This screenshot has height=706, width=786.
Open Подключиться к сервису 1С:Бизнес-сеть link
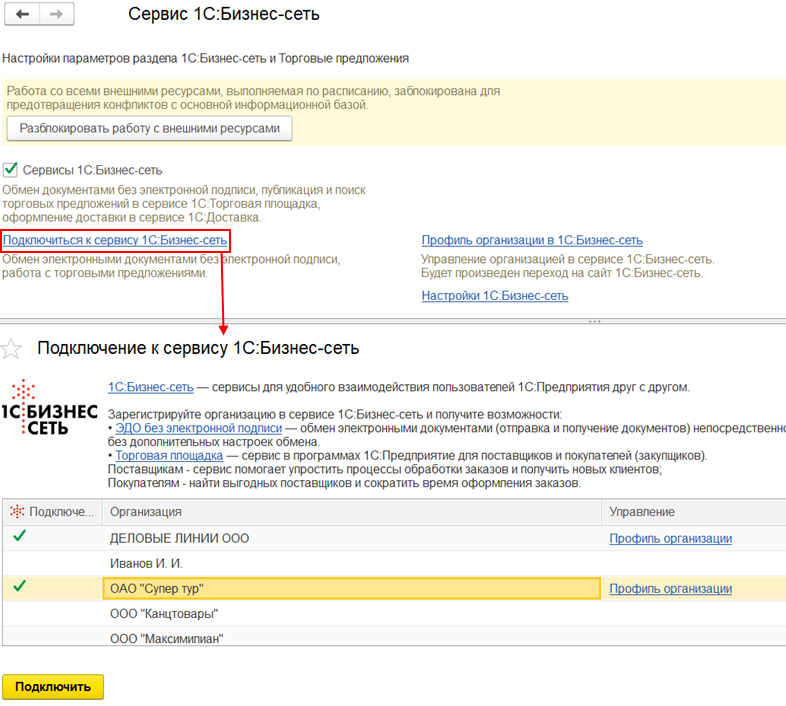(x=115, y=240)
